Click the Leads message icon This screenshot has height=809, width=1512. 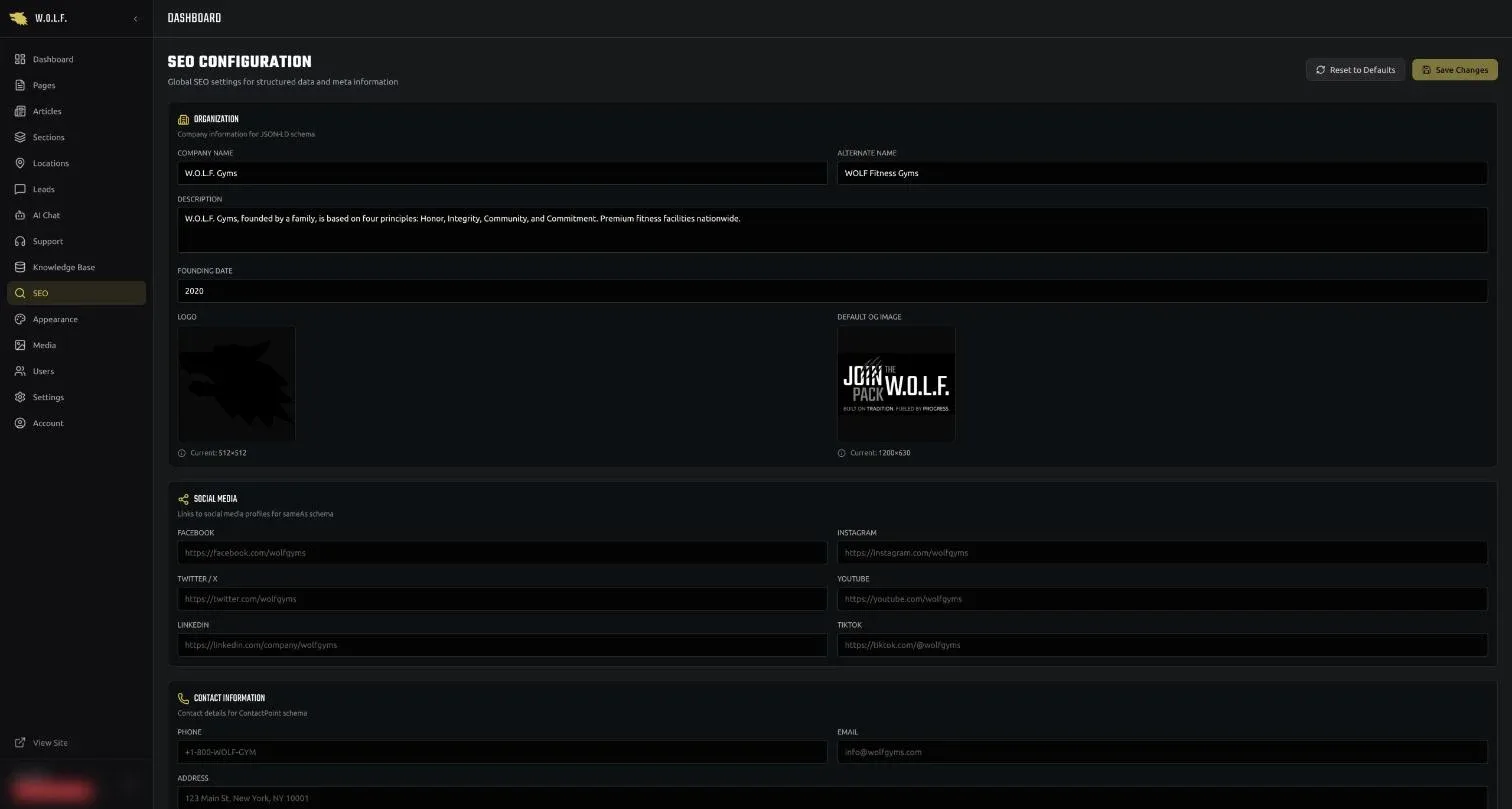pyautogui.click(x=20, y=189)
